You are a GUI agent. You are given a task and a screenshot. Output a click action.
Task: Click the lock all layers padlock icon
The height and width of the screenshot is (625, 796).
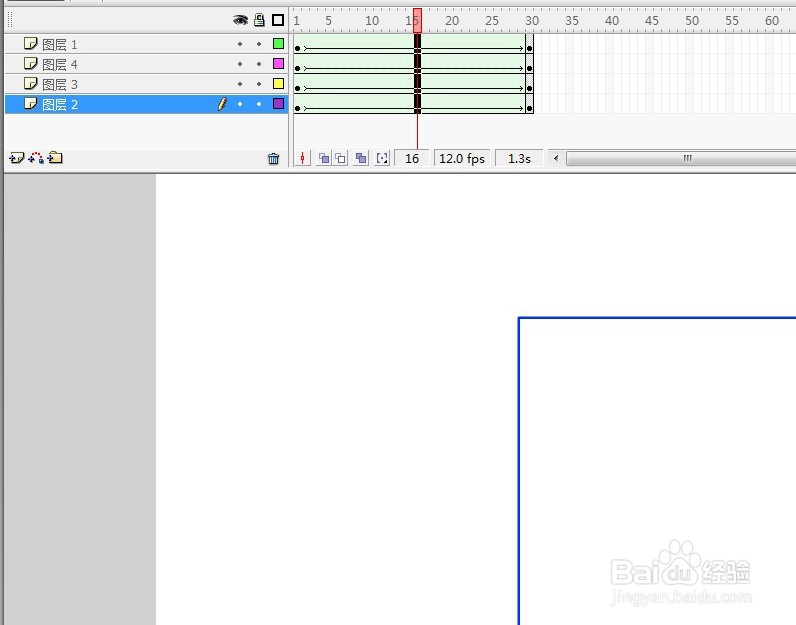coord(259,20)
